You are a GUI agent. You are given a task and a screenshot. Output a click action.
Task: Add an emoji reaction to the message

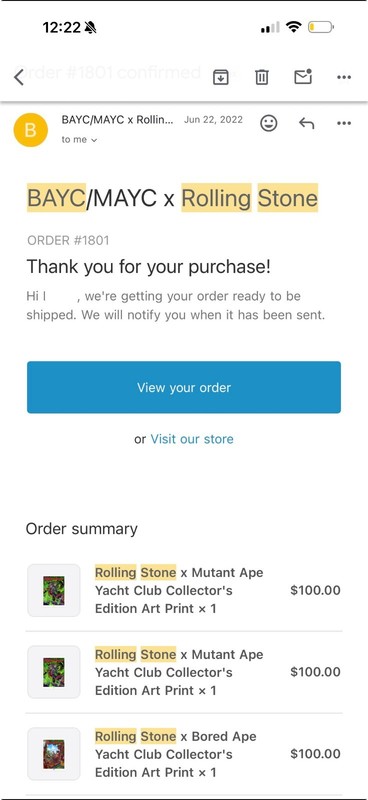coord(268,123)
